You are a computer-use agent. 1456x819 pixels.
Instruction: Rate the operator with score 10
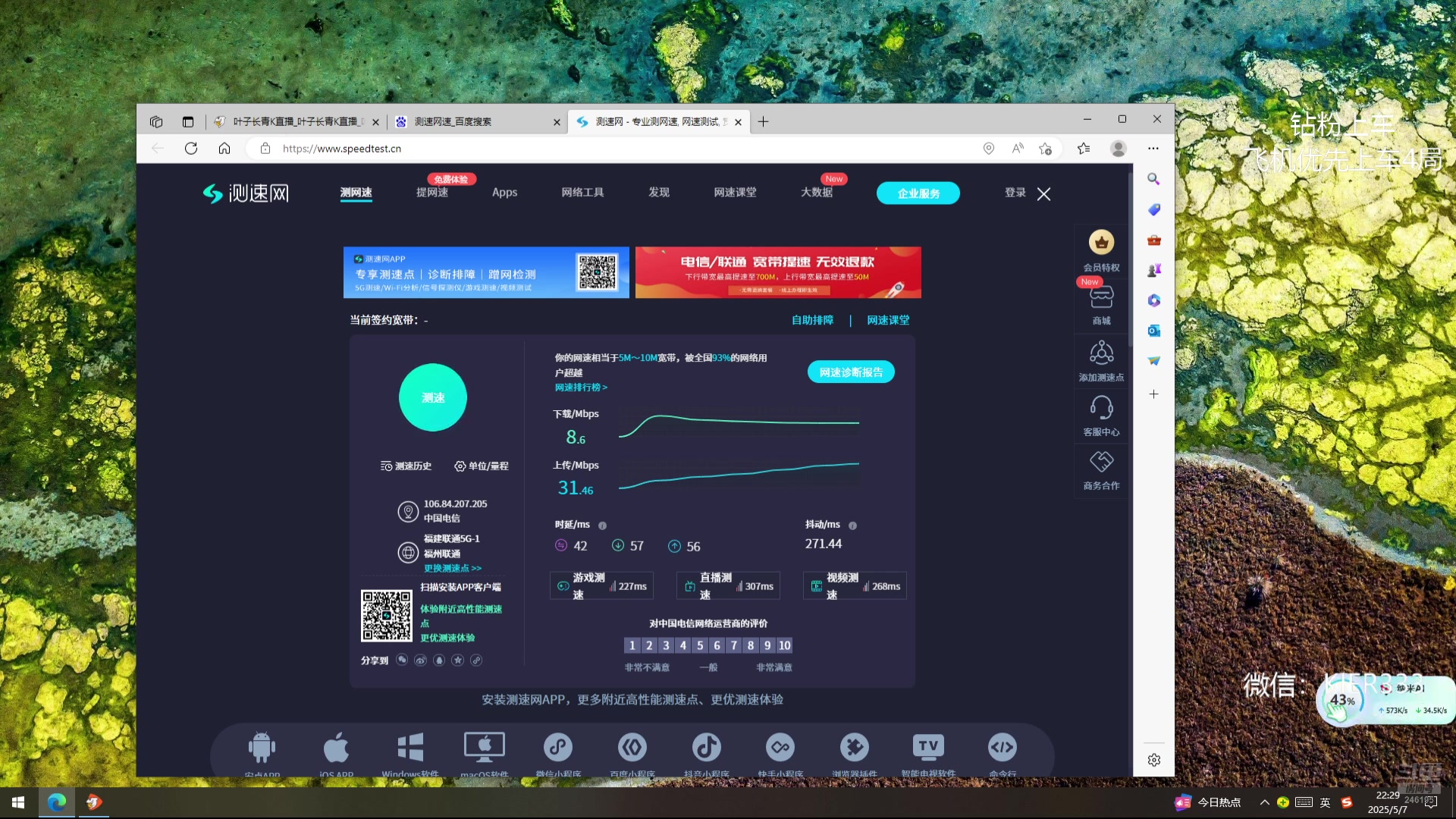784,645
